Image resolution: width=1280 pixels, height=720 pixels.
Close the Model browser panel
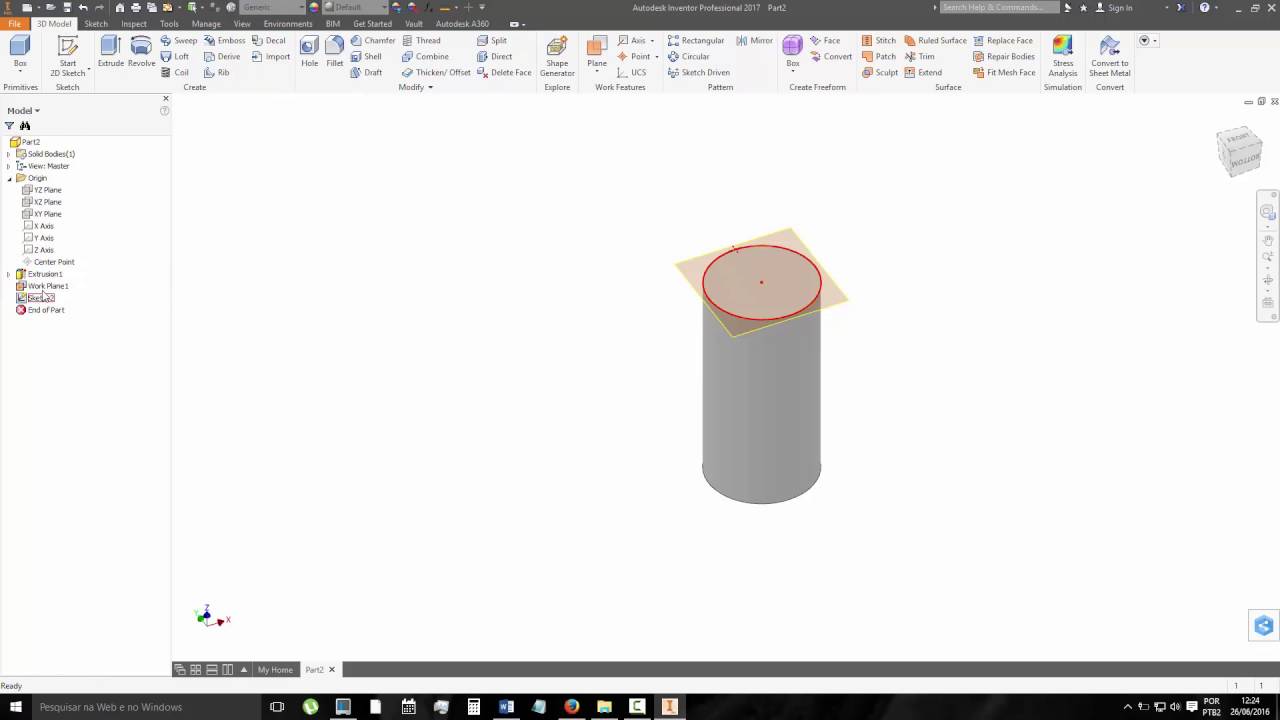(166, 98)
